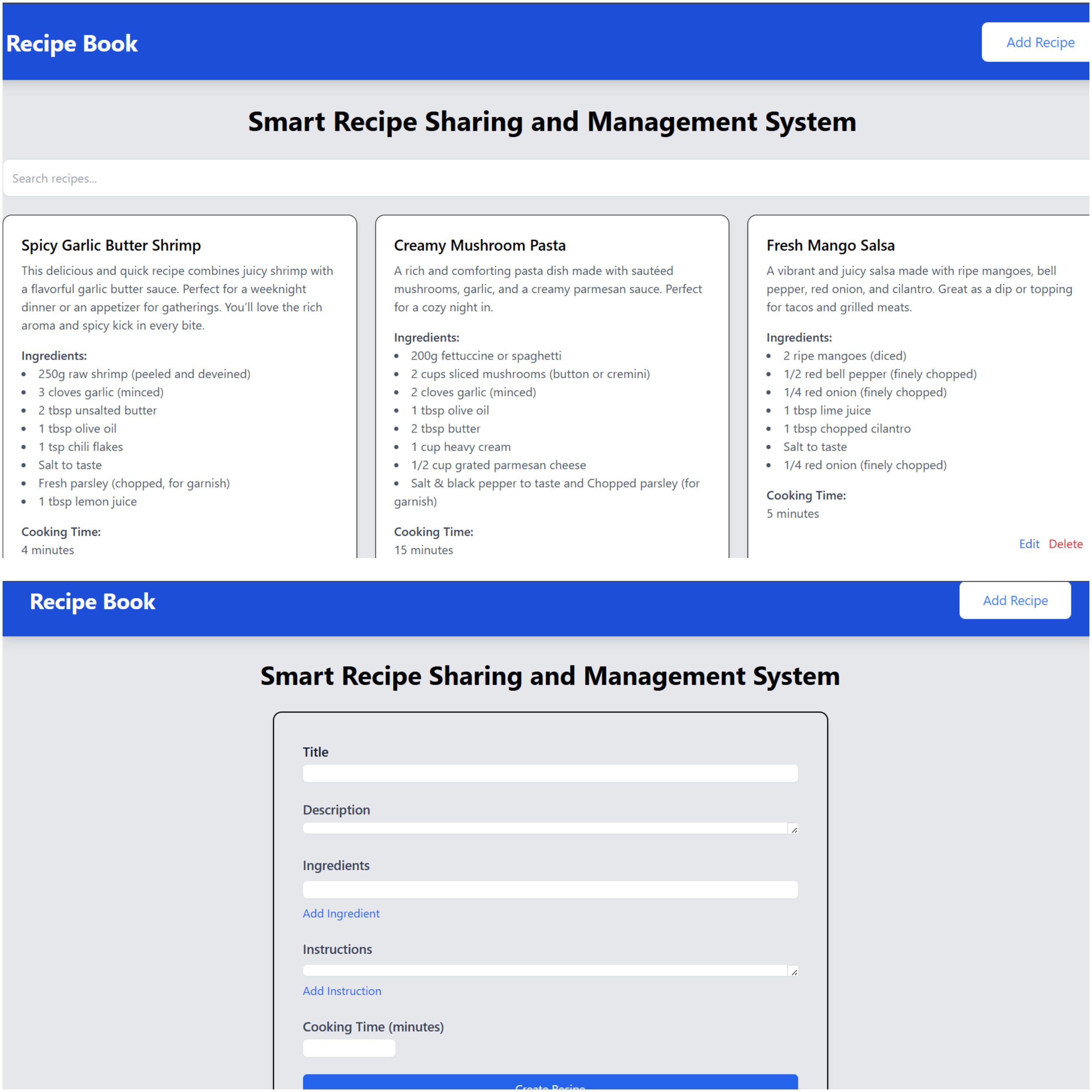The image size is (1092, 1092).
Task: Click the Add Ingredient link
Action: (341, 913)
